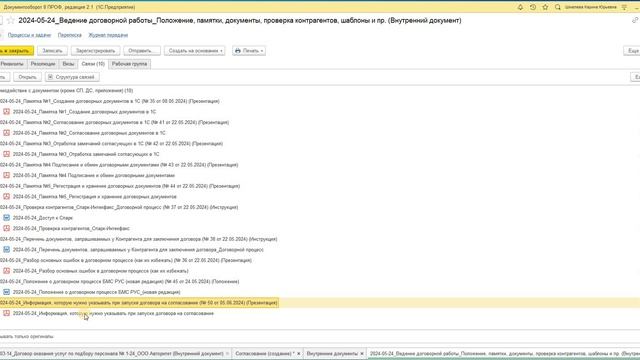
Task: Click the PDF icon of Памятка №5_Регистрация и хранение
Action: (7, 196)
